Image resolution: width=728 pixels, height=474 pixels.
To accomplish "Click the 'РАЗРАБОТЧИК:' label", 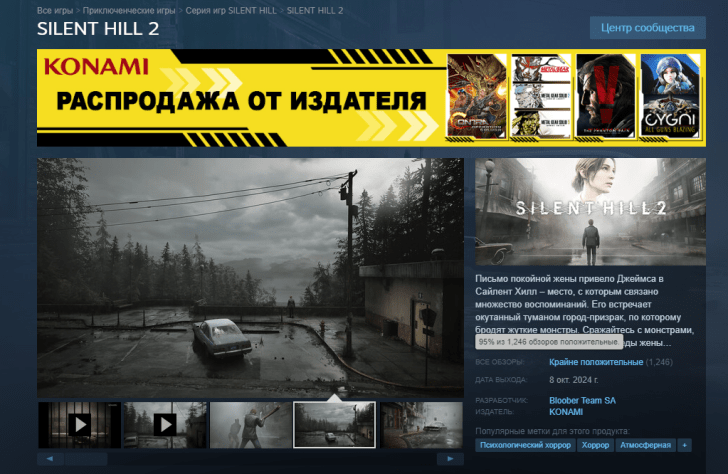I will pyautogui.click(x=501, y=400).
